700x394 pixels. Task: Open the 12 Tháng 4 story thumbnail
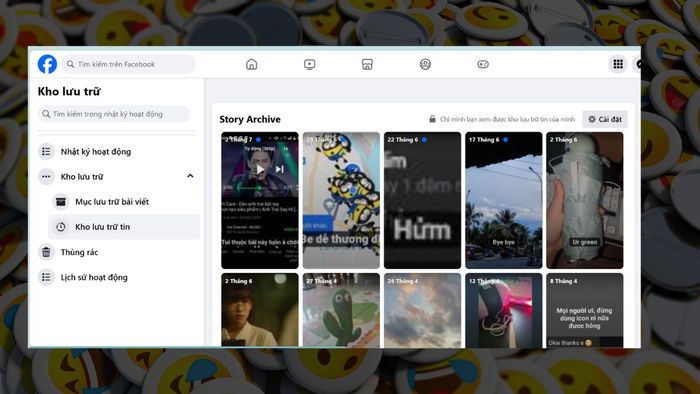pos(504,311)
